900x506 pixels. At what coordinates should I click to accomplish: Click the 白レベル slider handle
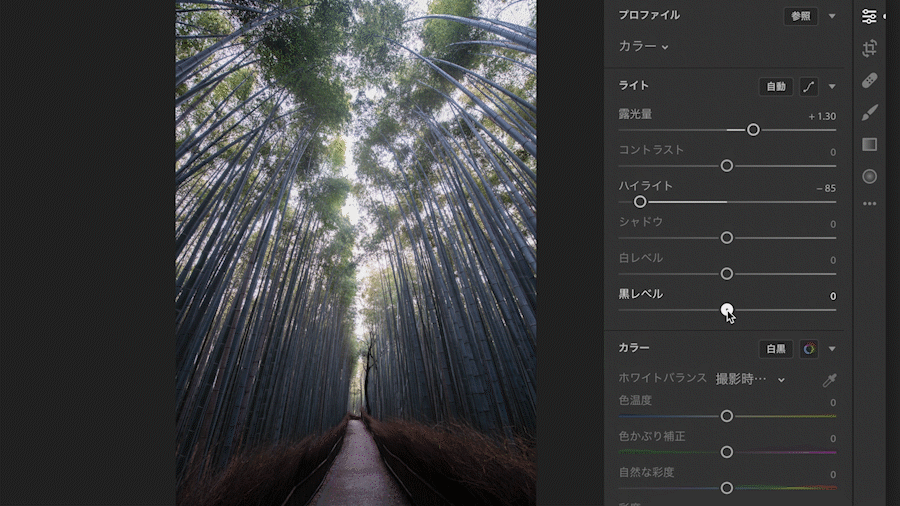(727, 274)
